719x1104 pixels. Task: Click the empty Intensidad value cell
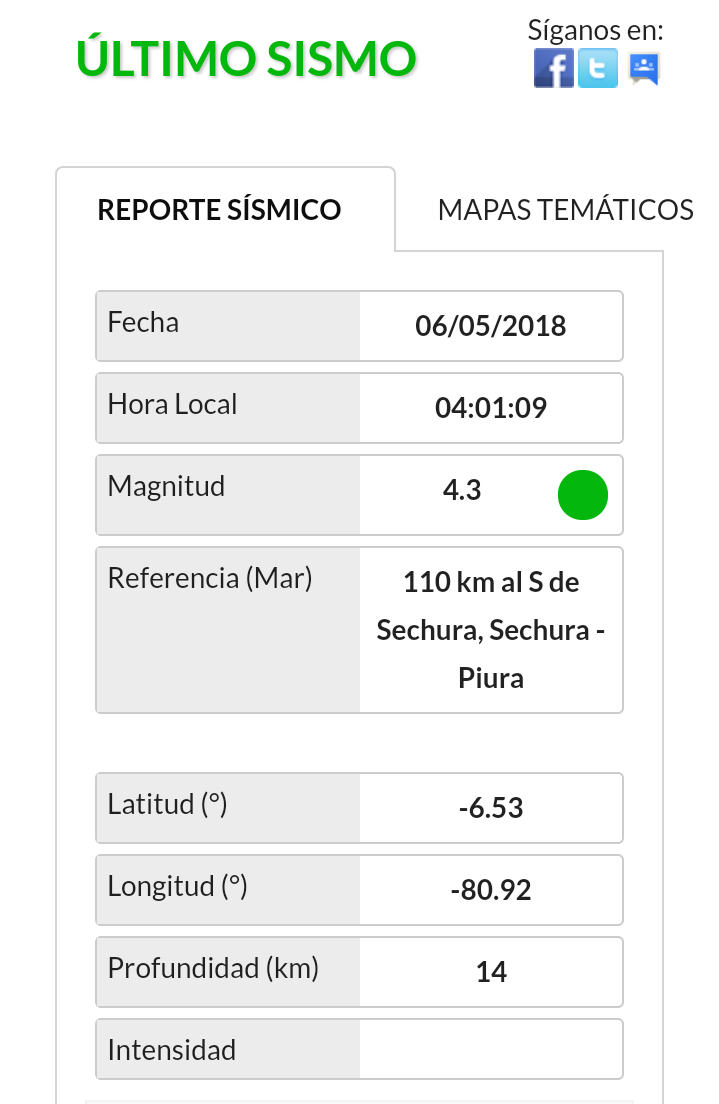coord(491,1050)
